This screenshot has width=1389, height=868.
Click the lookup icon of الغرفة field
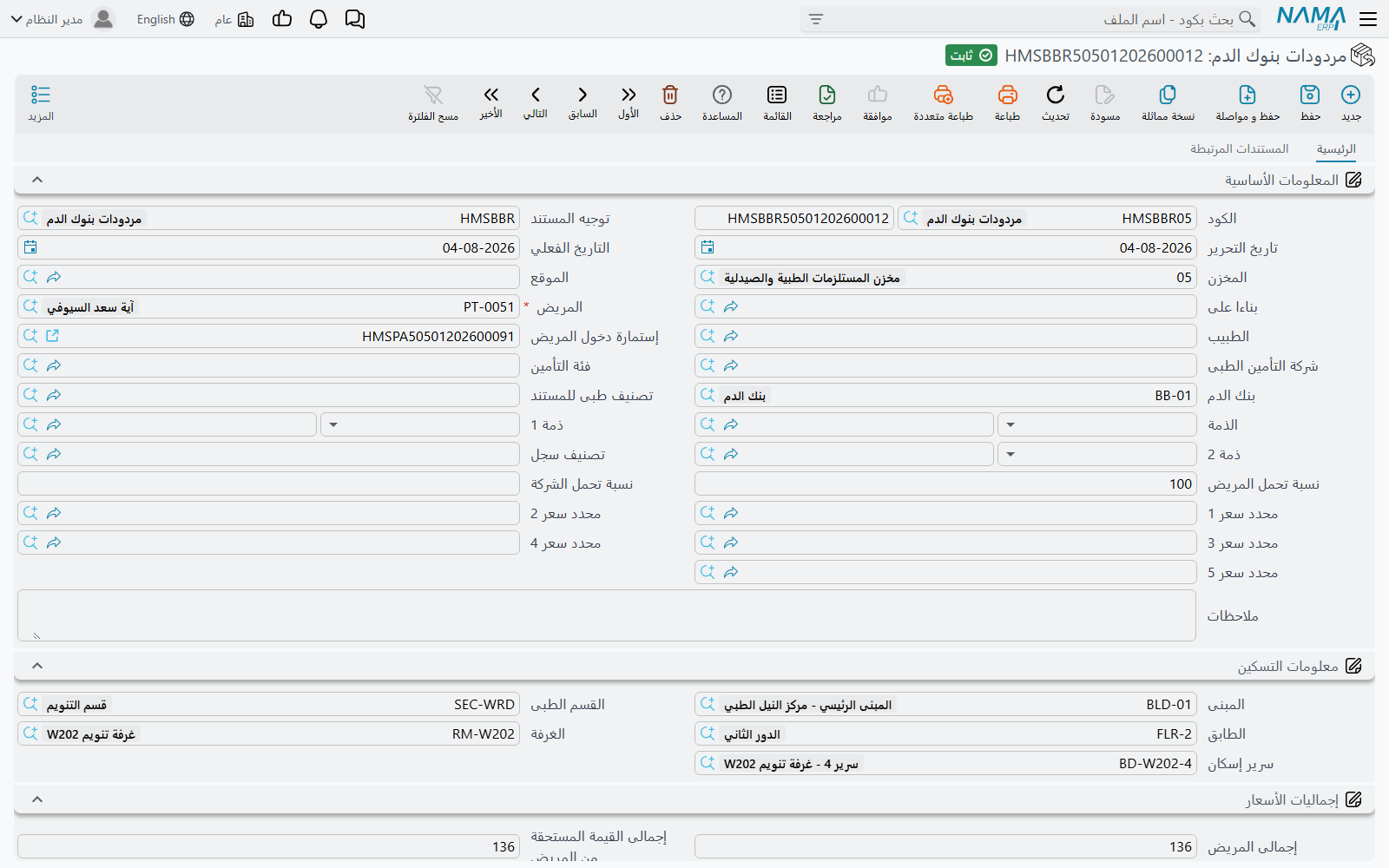pyautogui.click(x=30, y=733)
